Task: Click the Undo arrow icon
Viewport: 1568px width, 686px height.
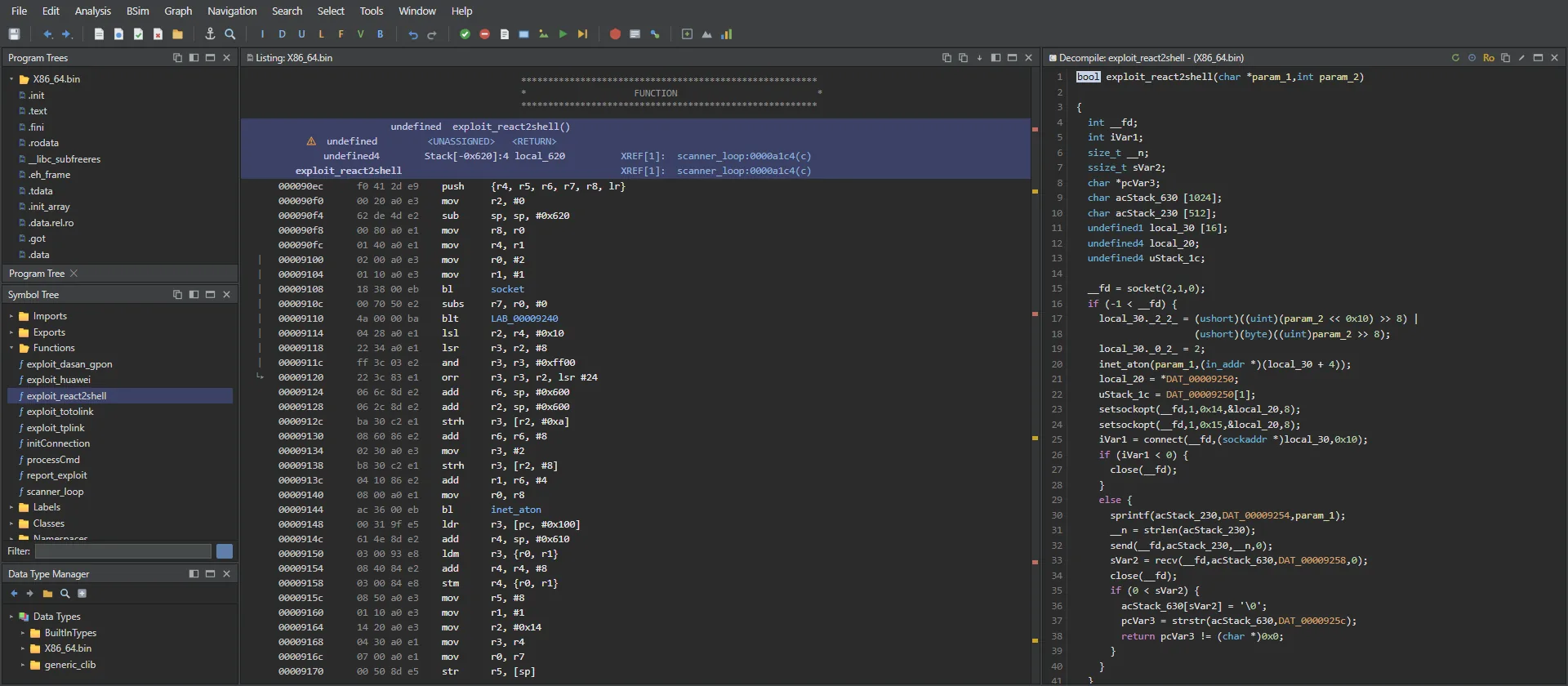Action: pyautogui.click(x=413, y=34)
